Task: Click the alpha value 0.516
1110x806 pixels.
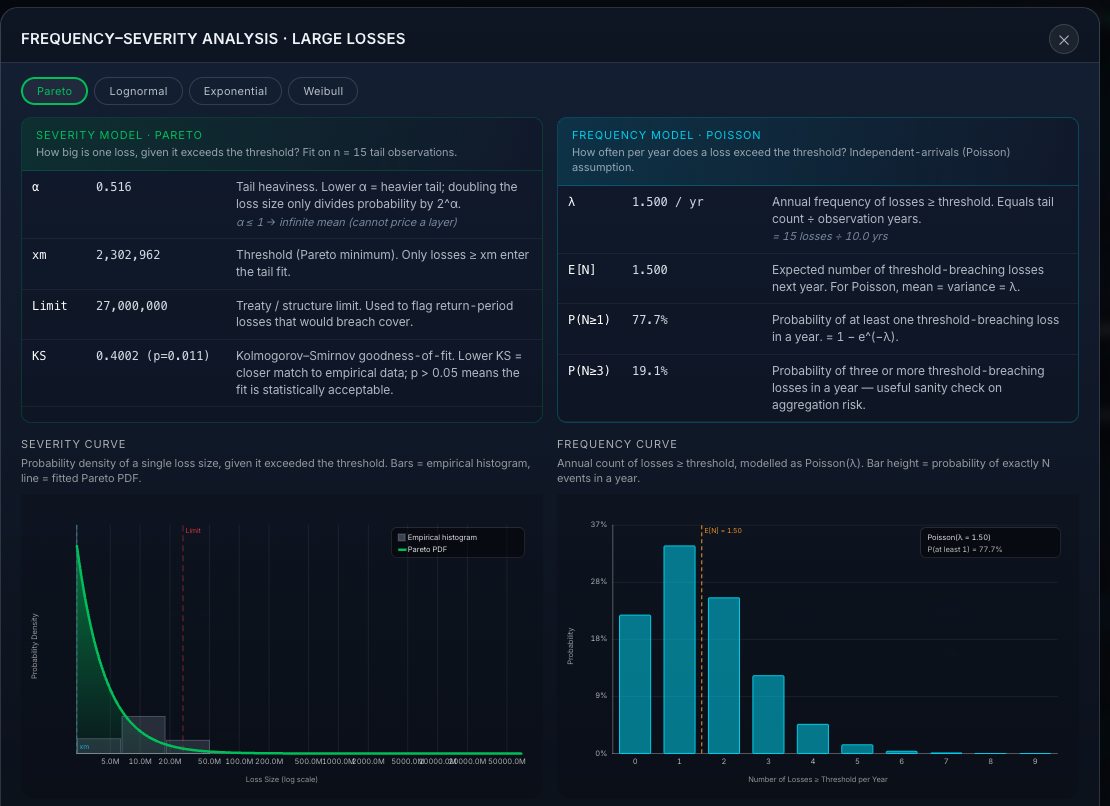Action: pos(114,187)
